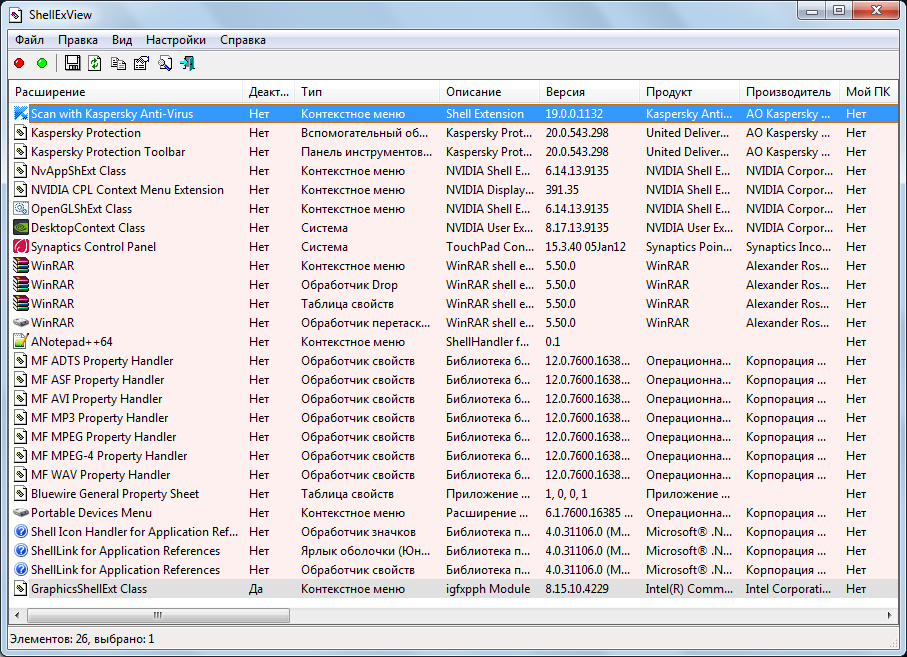Open properties via the toolbar icon

click(141, 64)
